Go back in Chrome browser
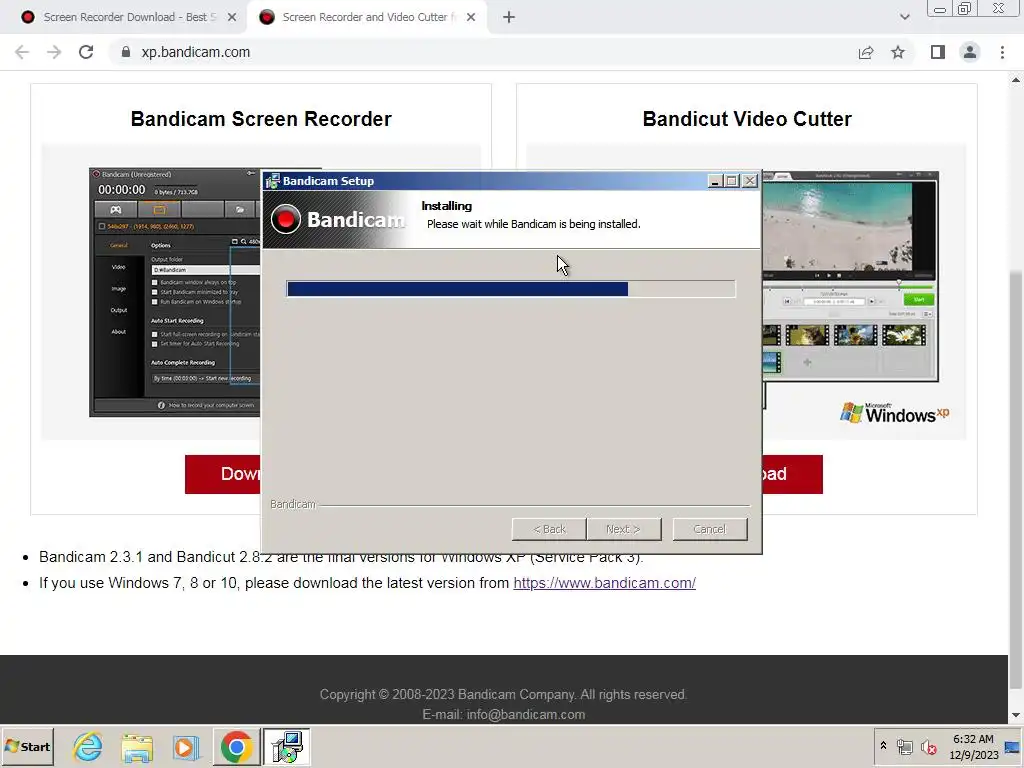1024x768 pixels. pos(22,52)
